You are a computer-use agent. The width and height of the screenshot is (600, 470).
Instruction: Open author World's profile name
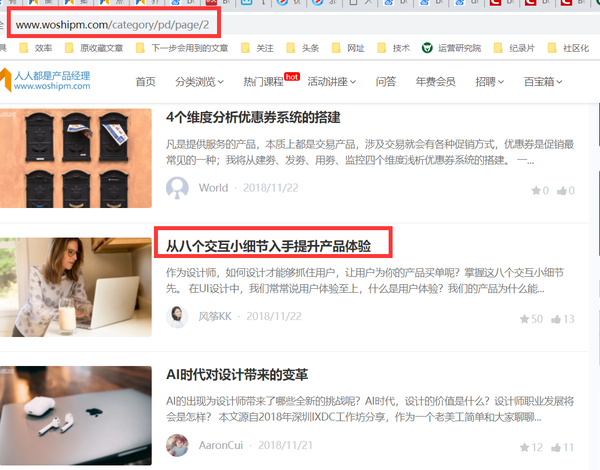coord(214,188)
